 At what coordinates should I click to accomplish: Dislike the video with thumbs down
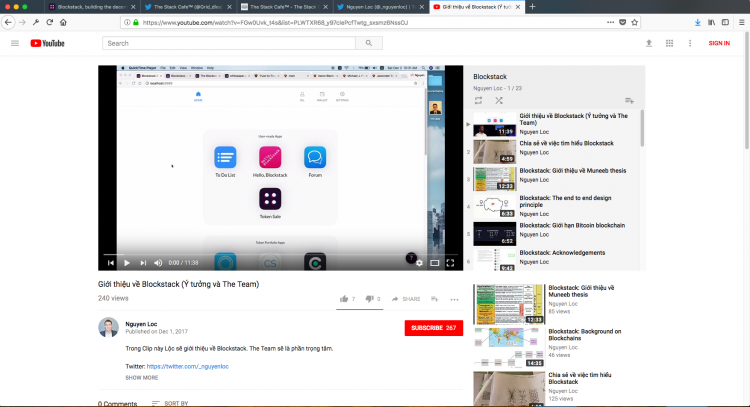coord(369,299)
